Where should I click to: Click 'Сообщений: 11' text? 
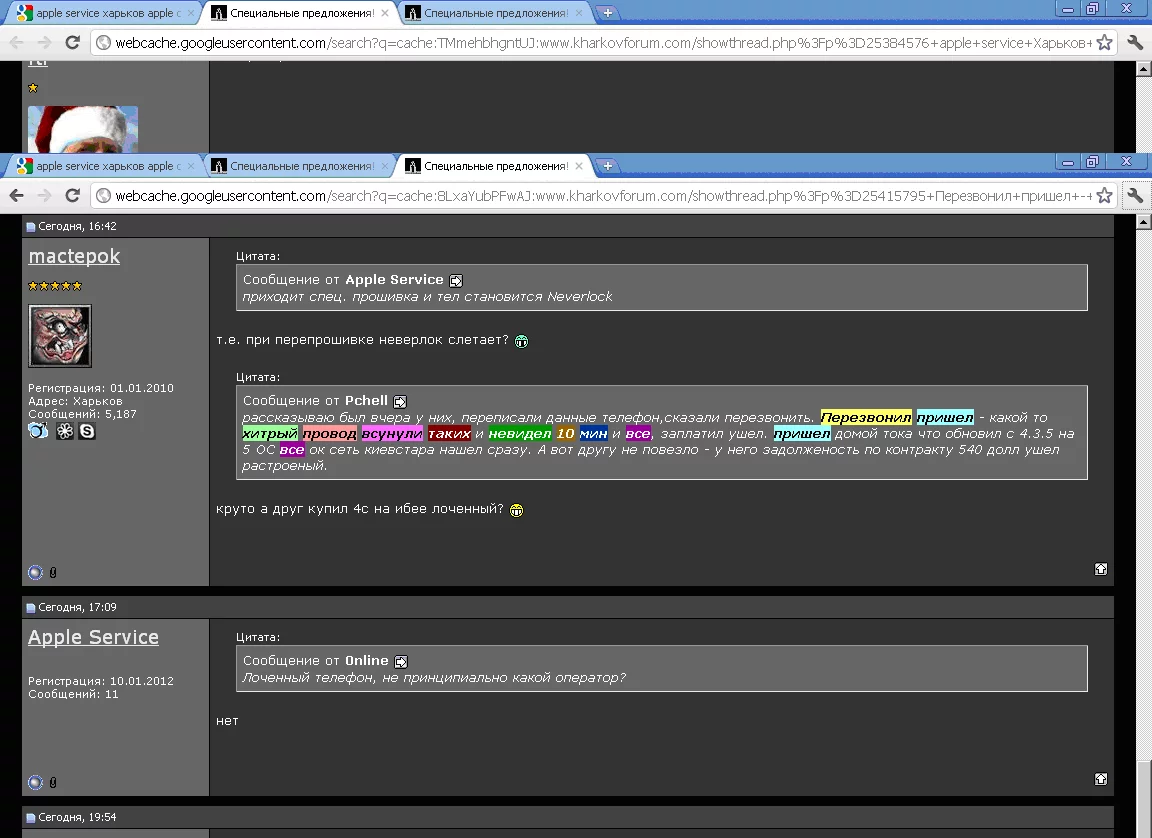click(x=73, y=694)
